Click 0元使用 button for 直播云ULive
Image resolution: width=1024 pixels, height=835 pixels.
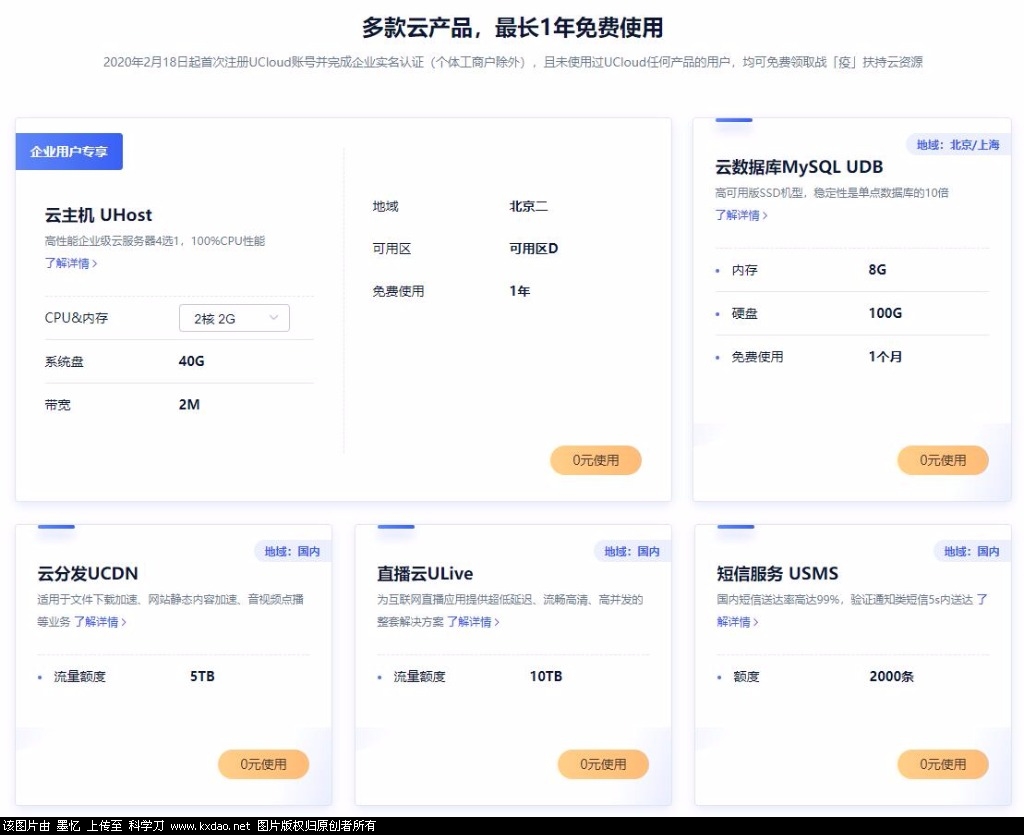[x=603, y=764]
